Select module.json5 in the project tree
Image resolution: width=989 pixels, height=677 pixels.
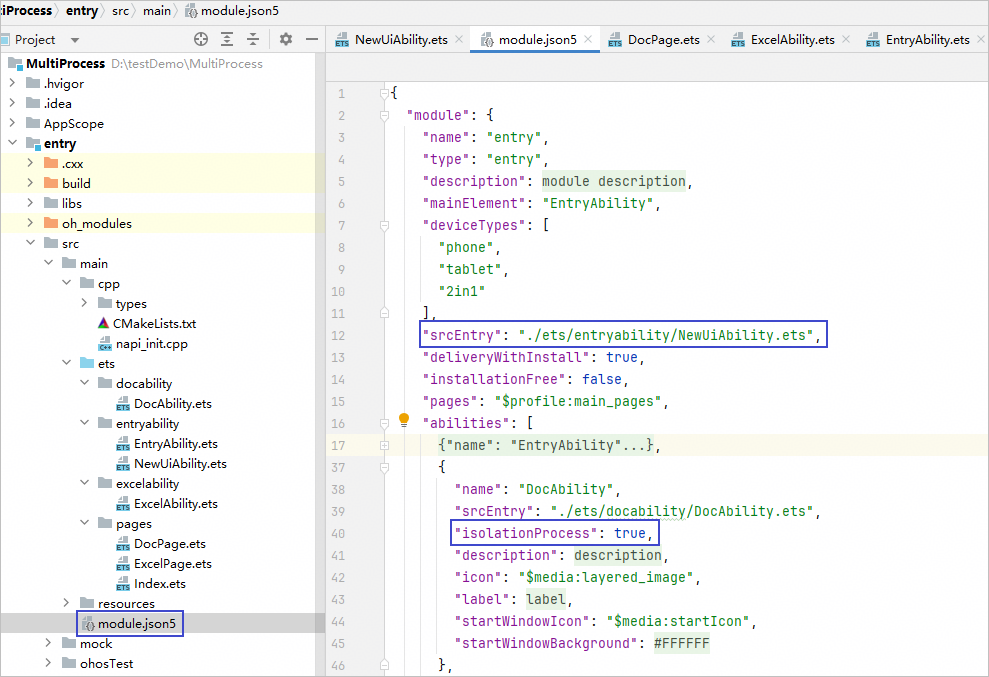[x=139, y=623]
